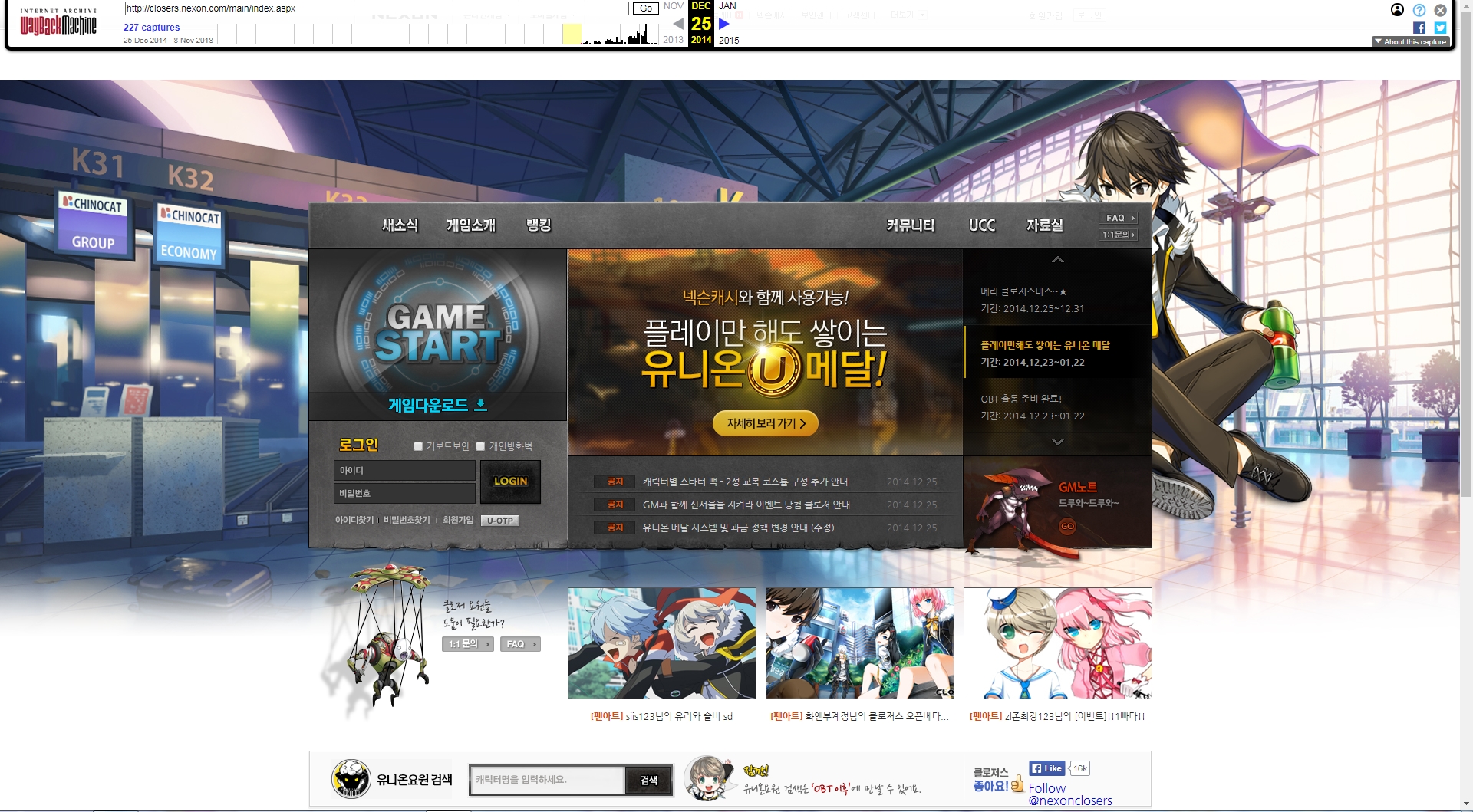Viewport: 1473px width, 812px height.
Task: Select 플레이만해도 쌓이는 유니온 메달 event
Action: click(x=1057, y=353)
